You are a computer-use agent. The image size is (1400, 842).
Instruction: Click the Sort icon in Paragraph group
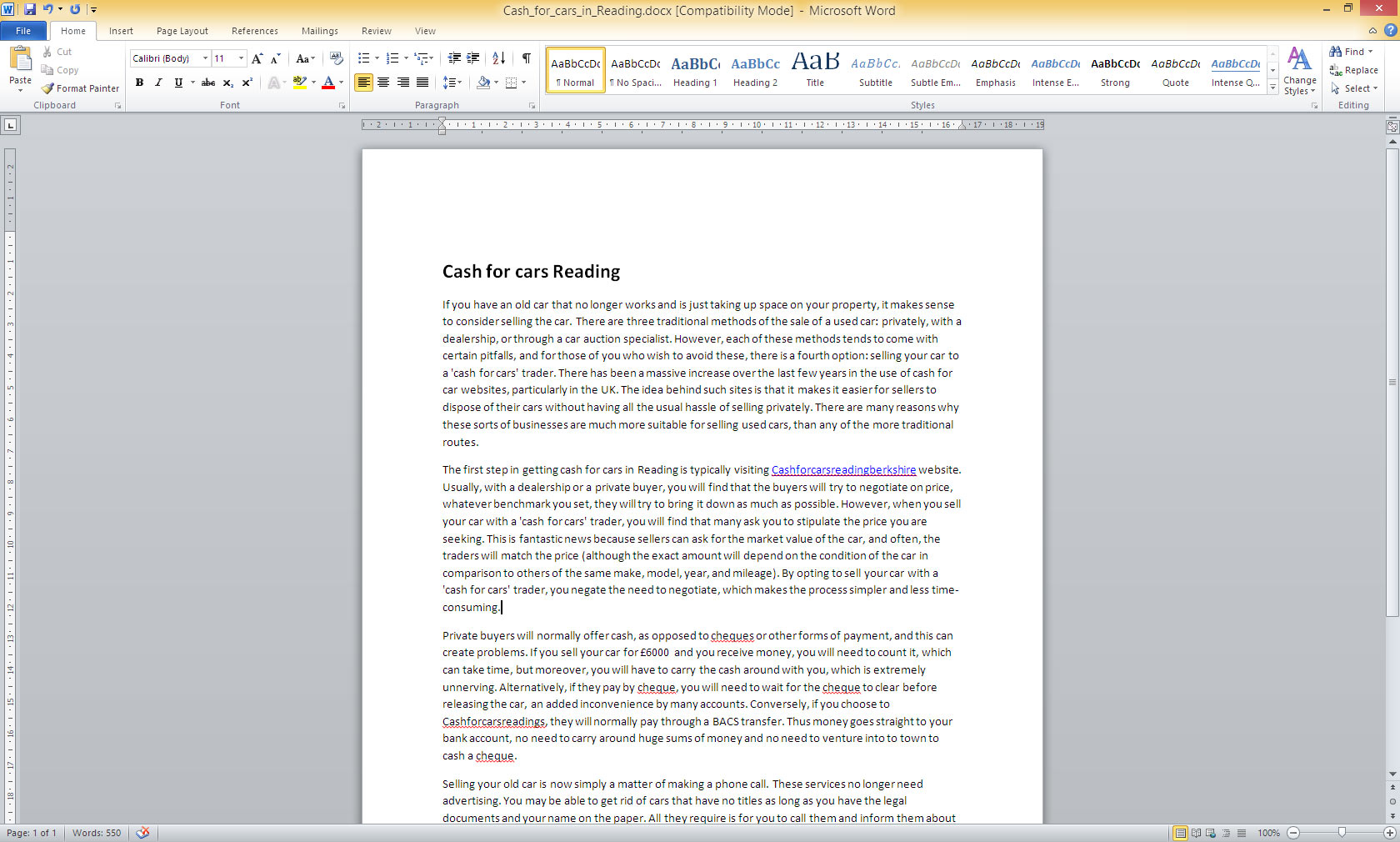(498, 58)
